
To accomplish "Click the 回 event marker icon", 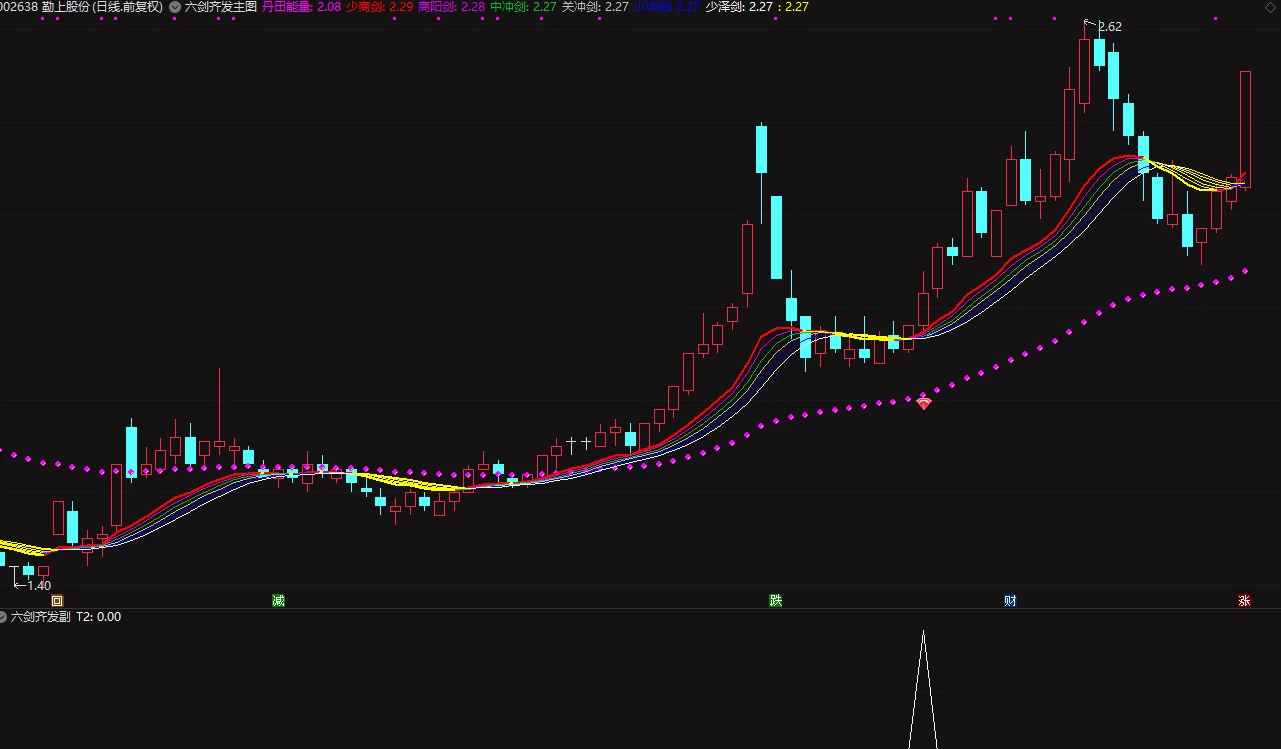I will coord(57,601).
